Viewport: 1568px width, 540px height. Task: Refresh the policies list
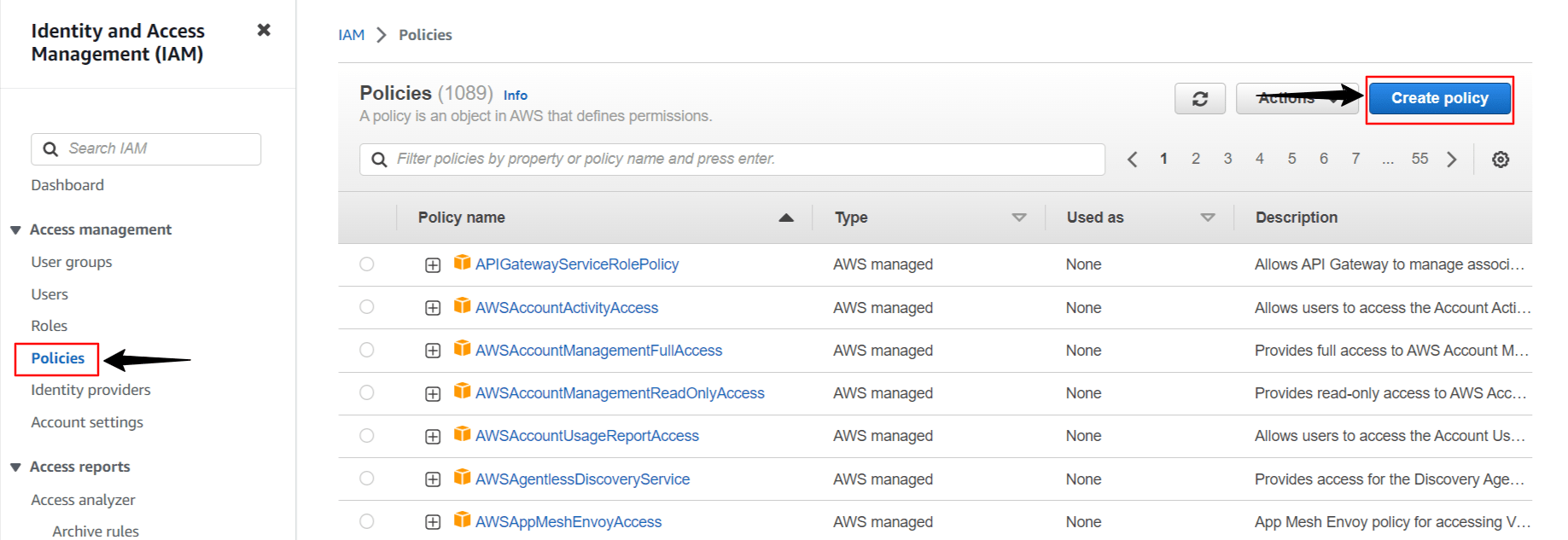point(1200,98)
